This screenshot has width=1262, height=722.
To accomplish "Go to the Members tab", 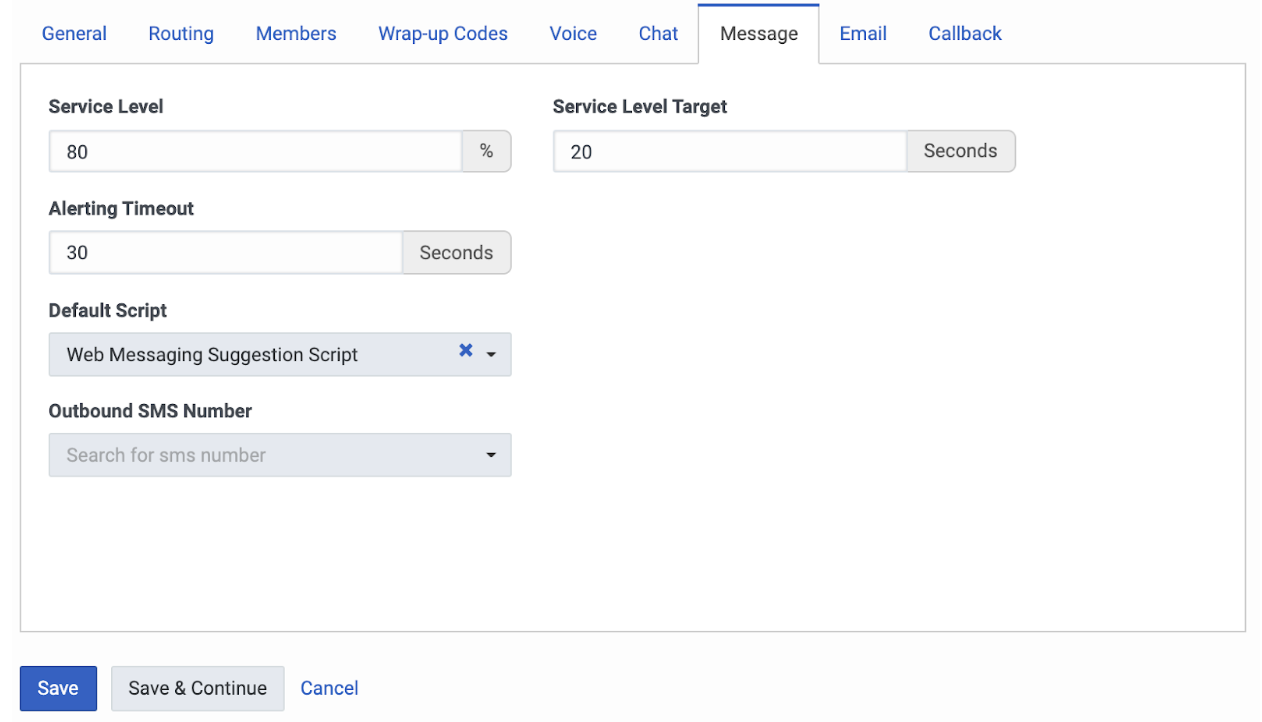I will tap(296, 33).
